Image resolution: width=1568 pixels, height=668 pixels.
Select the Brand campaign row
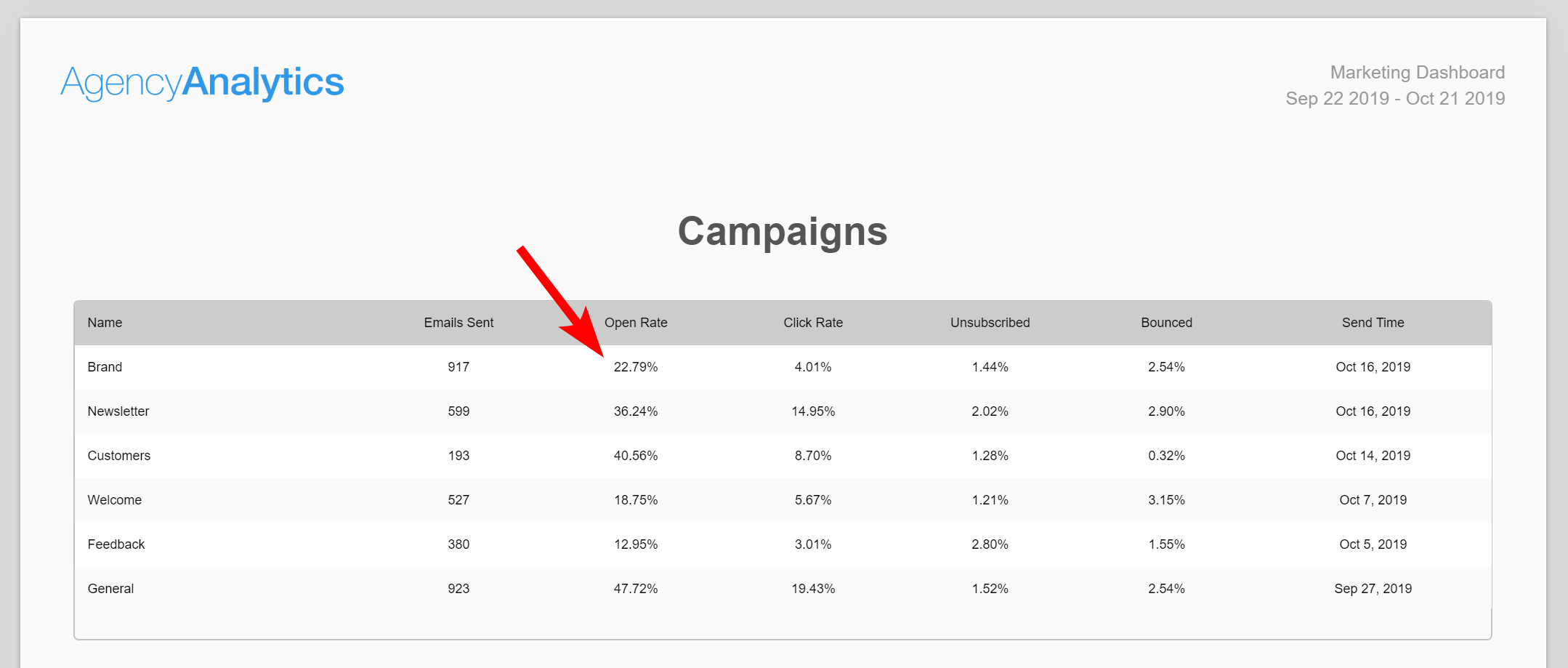coord(783,367)
